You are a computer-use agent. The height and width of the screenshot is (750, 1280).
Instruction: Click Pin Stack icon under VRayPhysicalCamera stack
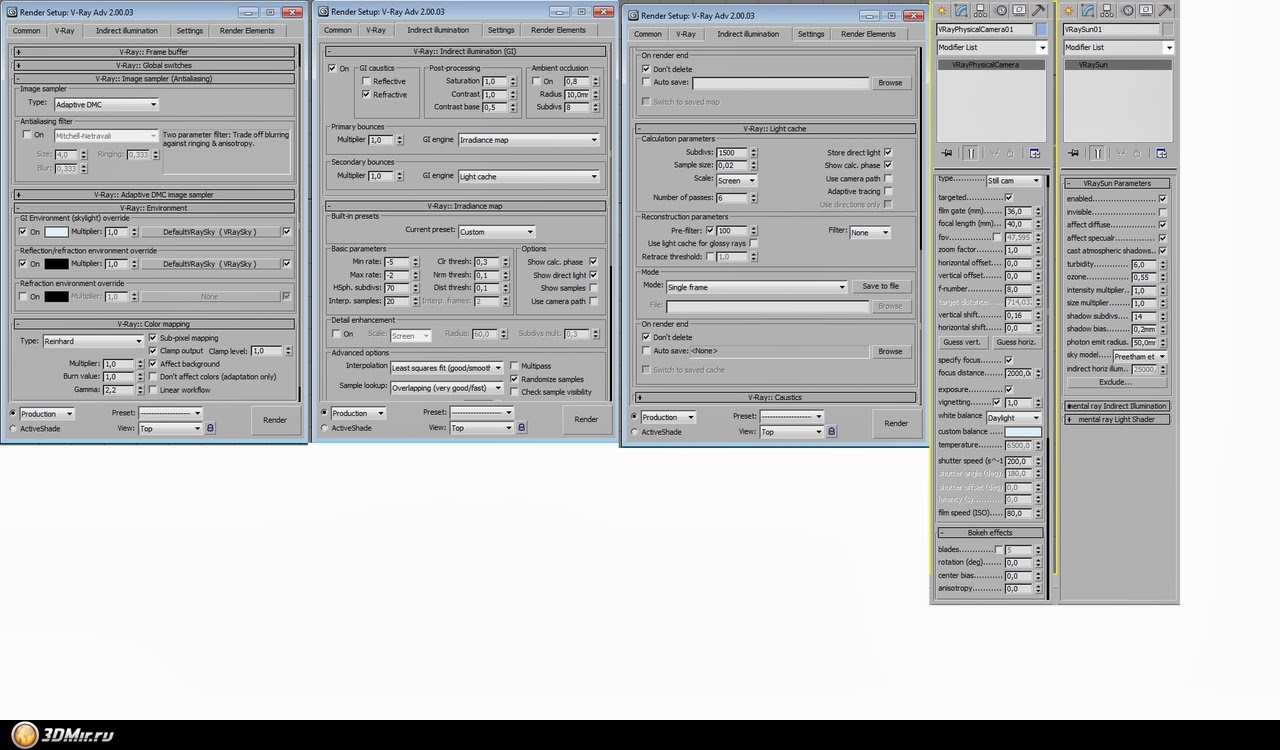pos(947,153)
